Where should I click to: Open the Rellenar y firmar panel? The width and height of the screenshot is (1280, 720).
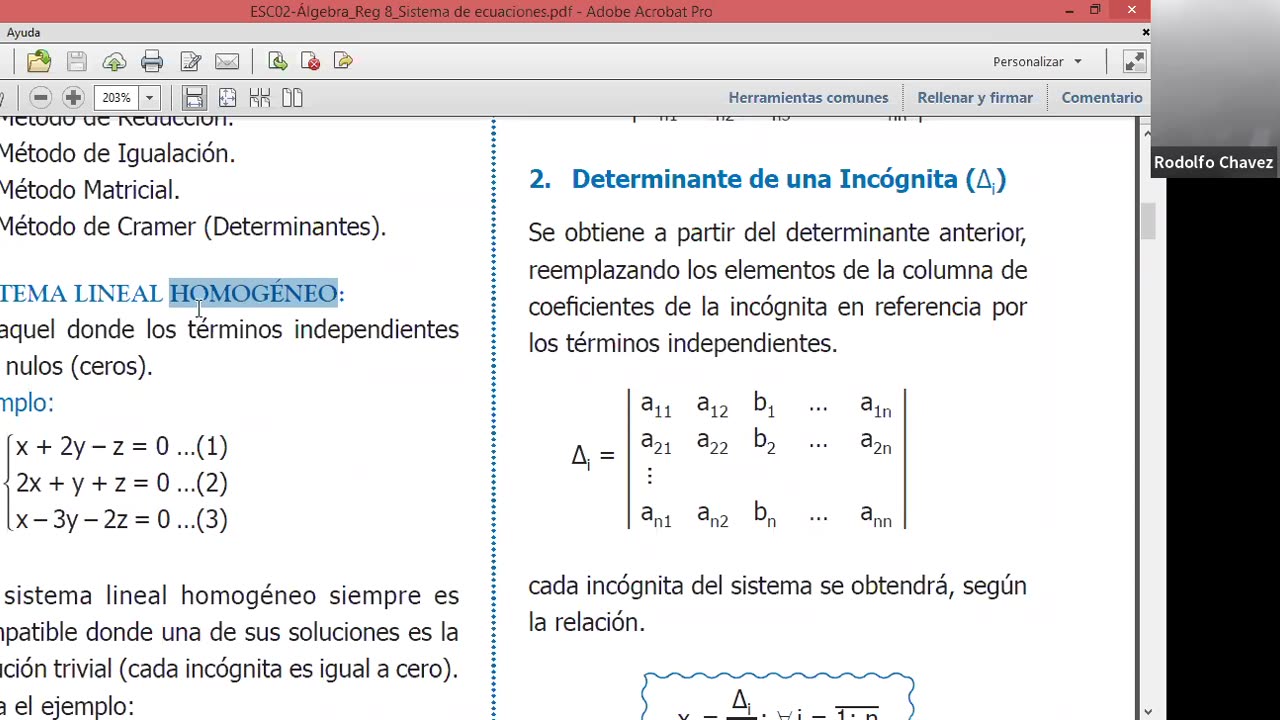[975, 98]
